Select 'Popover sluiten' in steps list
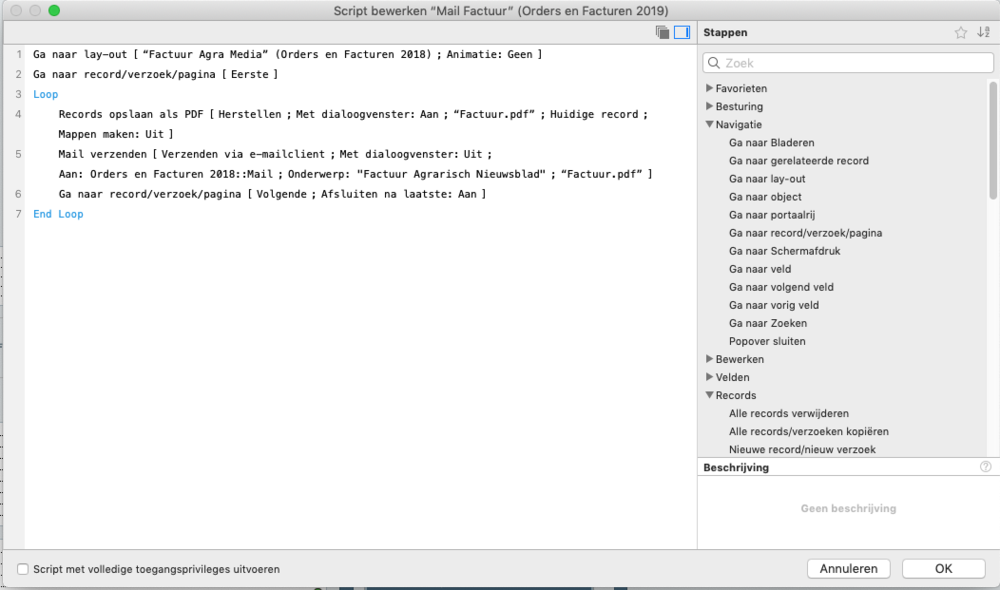The height and width of the screenshot is (590, 1000). click(x=767, y=341)
